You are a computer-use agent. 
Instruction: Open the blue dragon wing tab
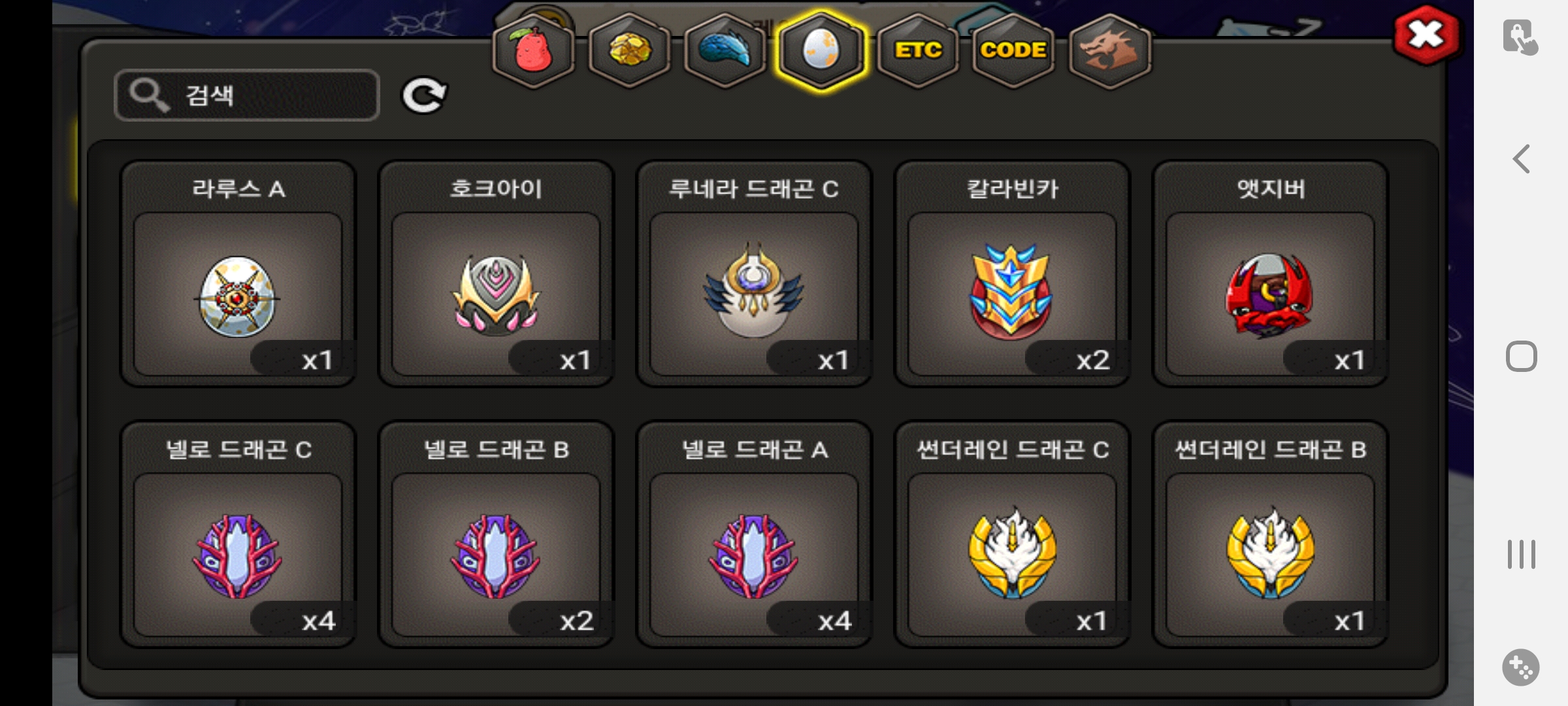tap(725, 51)
